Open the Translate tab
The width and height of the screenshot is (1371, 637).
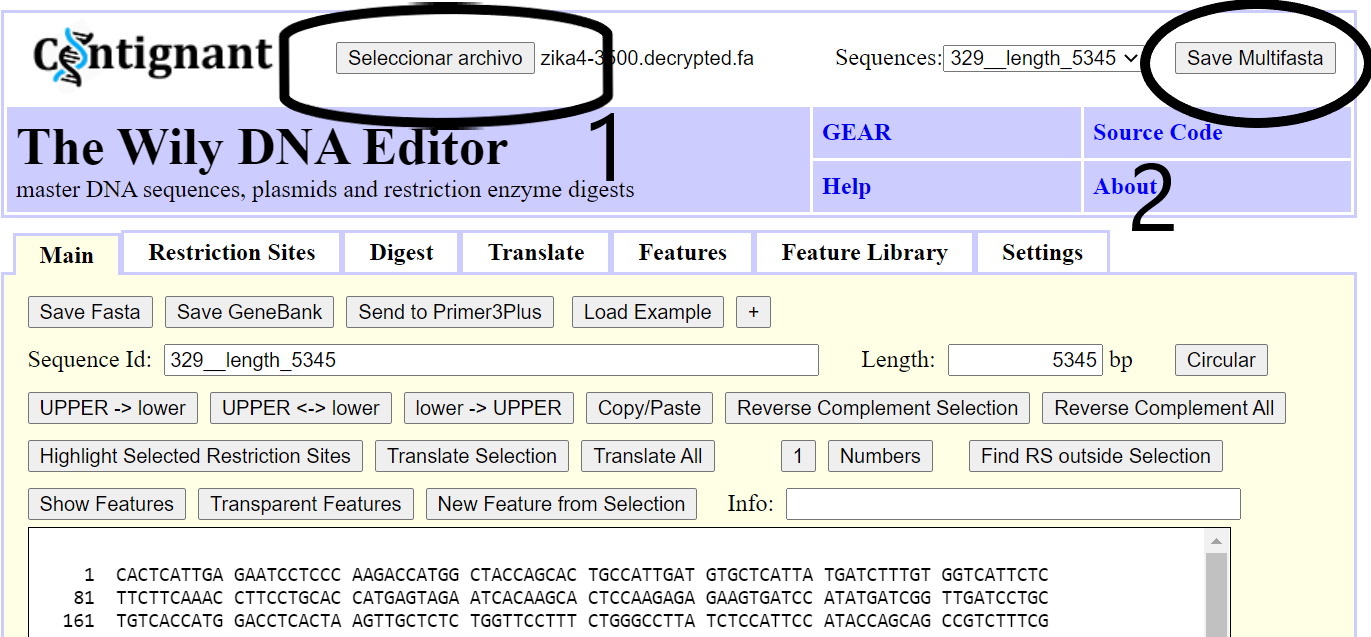pos(536,253)
